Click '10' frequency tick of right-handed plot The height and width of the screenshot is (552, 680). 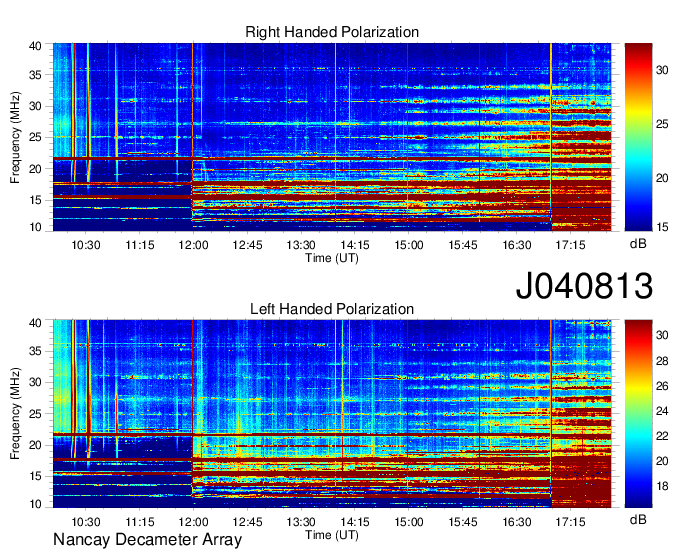coord(35,227)
